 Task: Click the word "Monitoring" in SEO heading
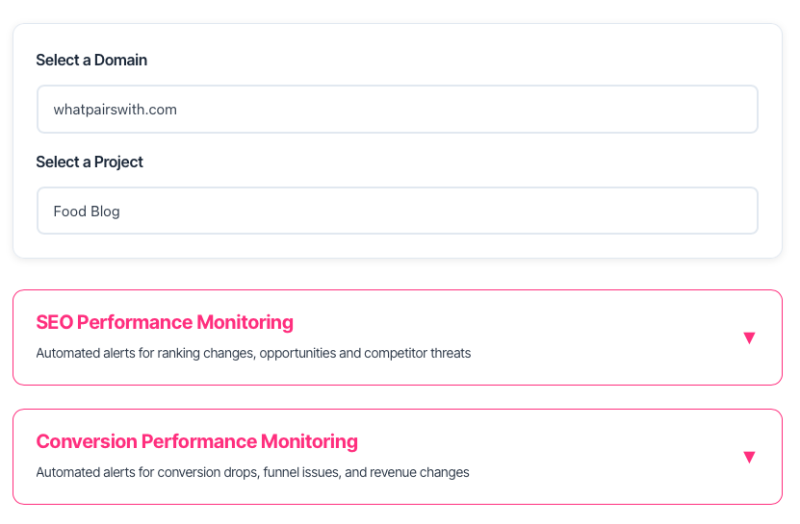click(245, 322)
